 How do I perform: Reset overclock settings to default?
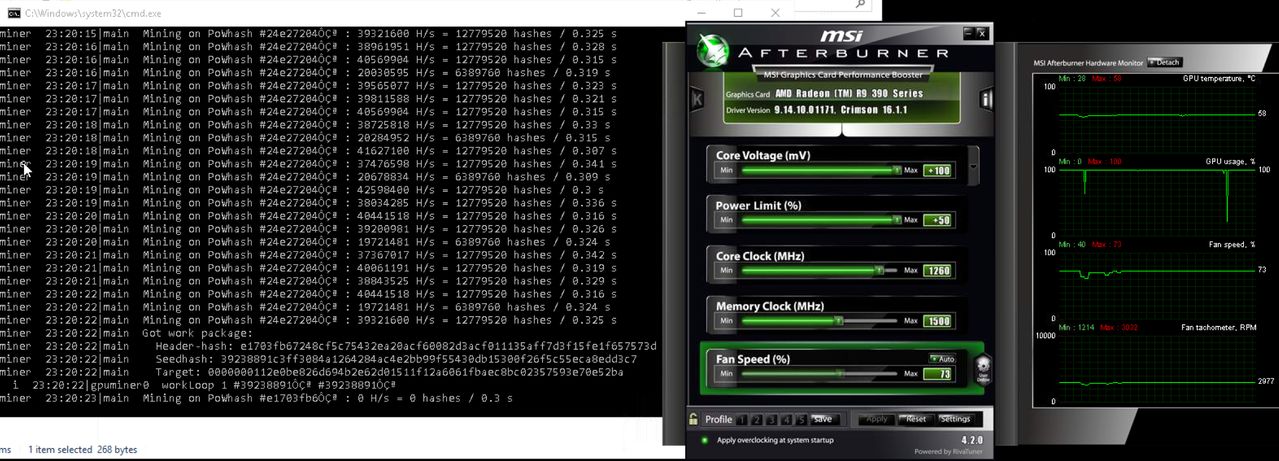point(915,419)
